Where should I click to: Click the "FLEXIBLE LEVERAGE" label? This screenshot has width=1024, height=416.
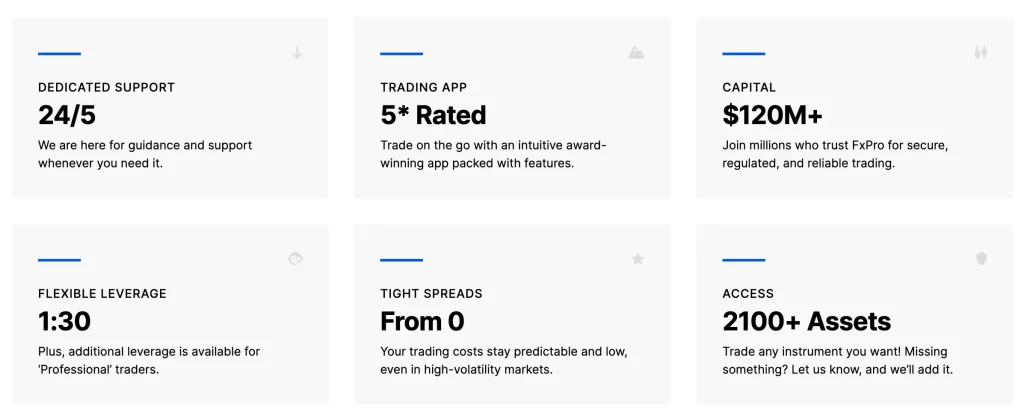coord(102,294)
